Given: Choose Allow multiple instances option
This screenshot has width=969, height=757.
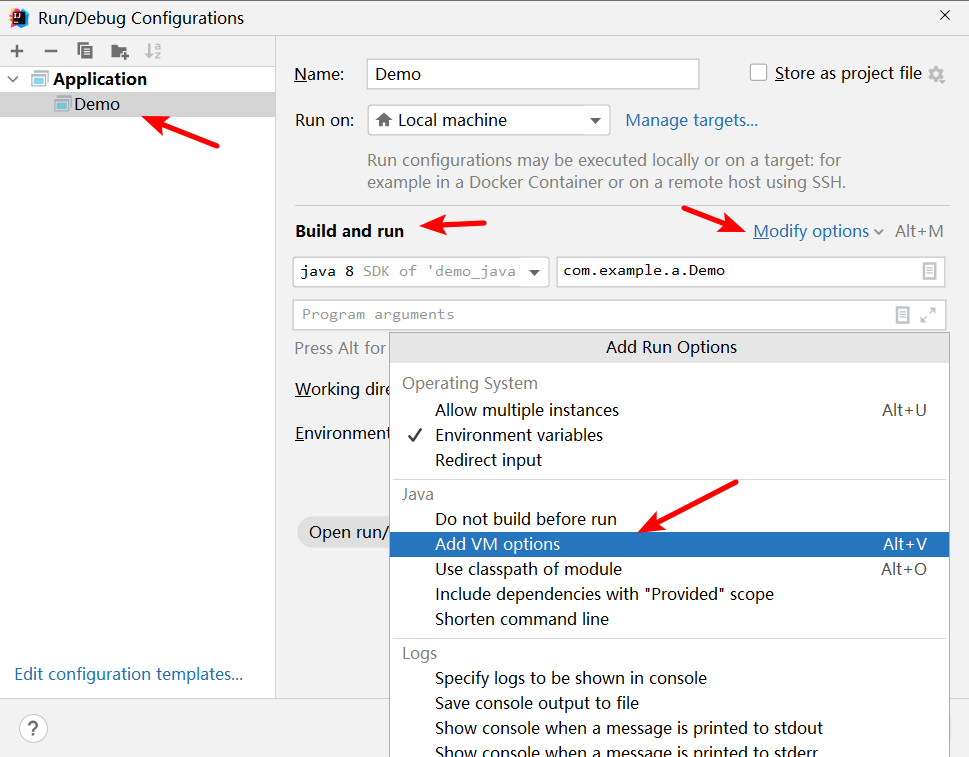Looking at the screenshot, I should (526, 410).
